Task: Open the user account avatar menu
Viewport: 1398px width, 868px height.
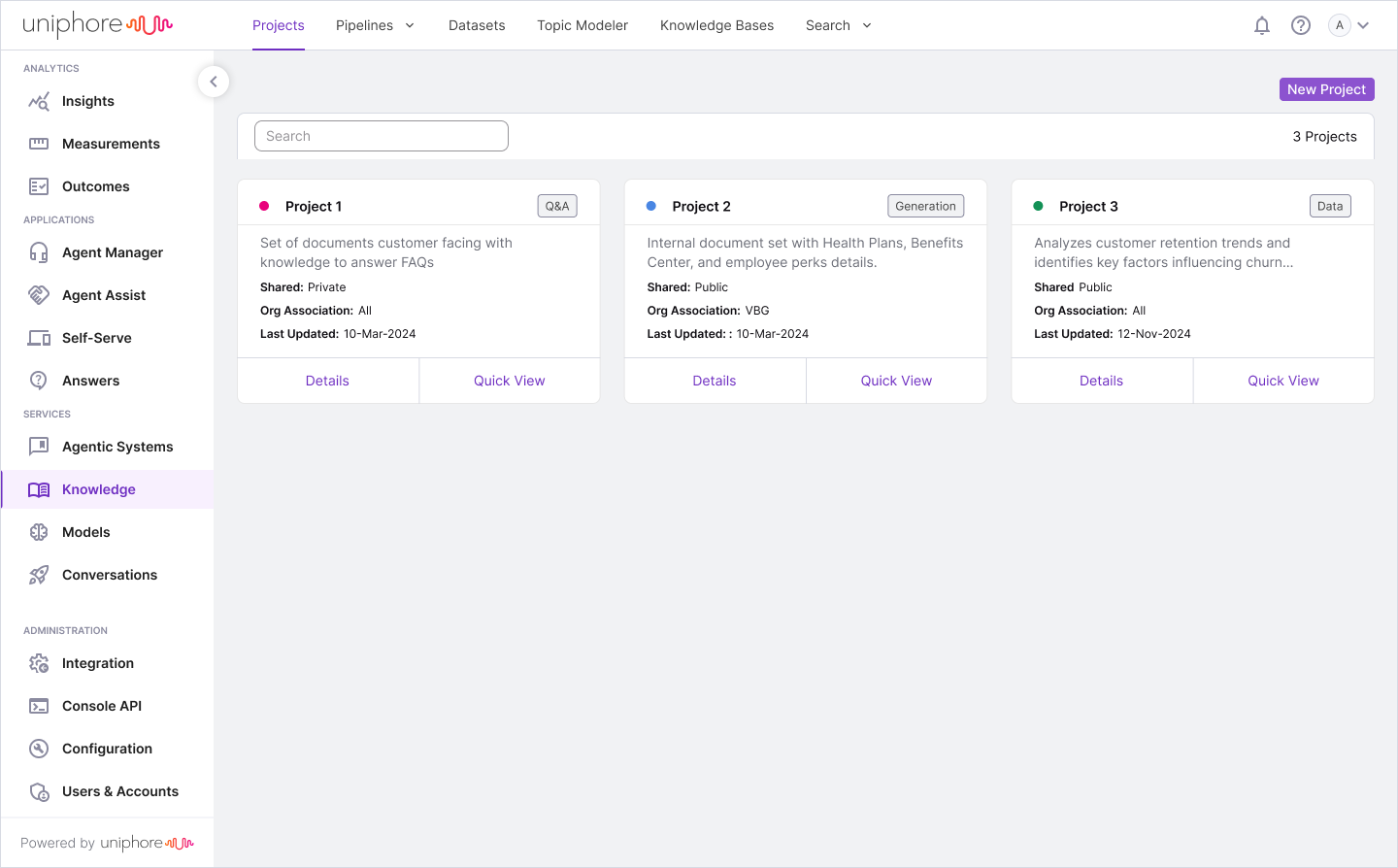Action: click(1348, 25)
